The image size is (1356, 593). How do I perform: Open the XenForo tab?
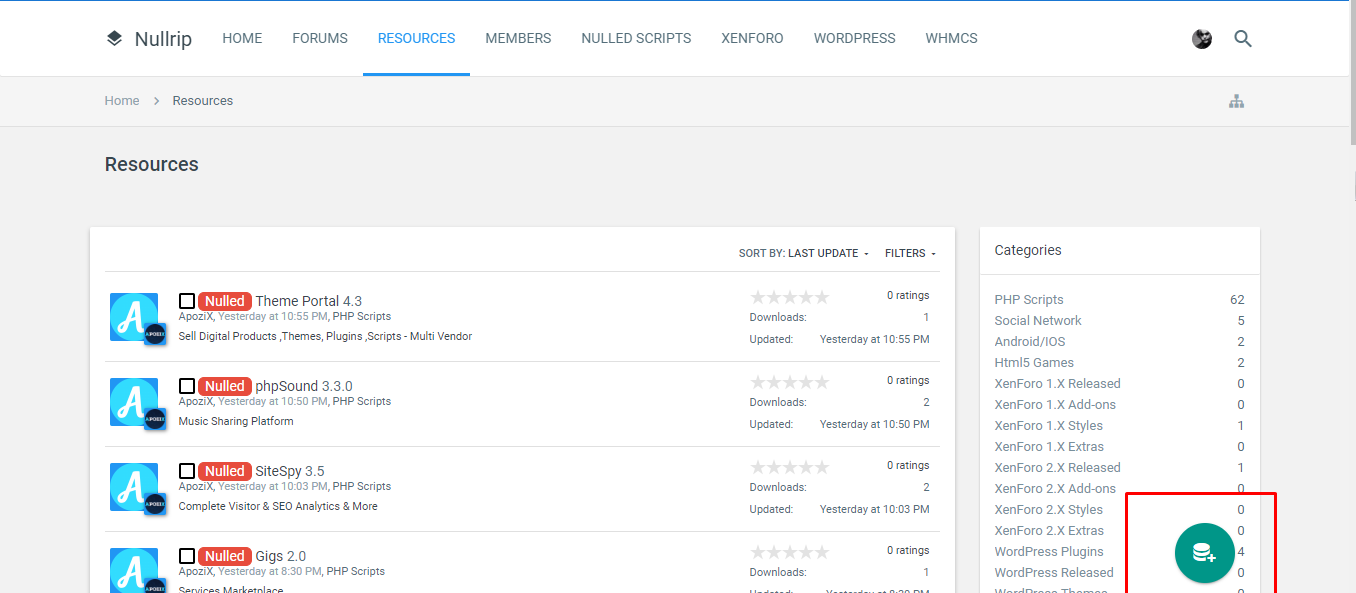click(752, 38)
